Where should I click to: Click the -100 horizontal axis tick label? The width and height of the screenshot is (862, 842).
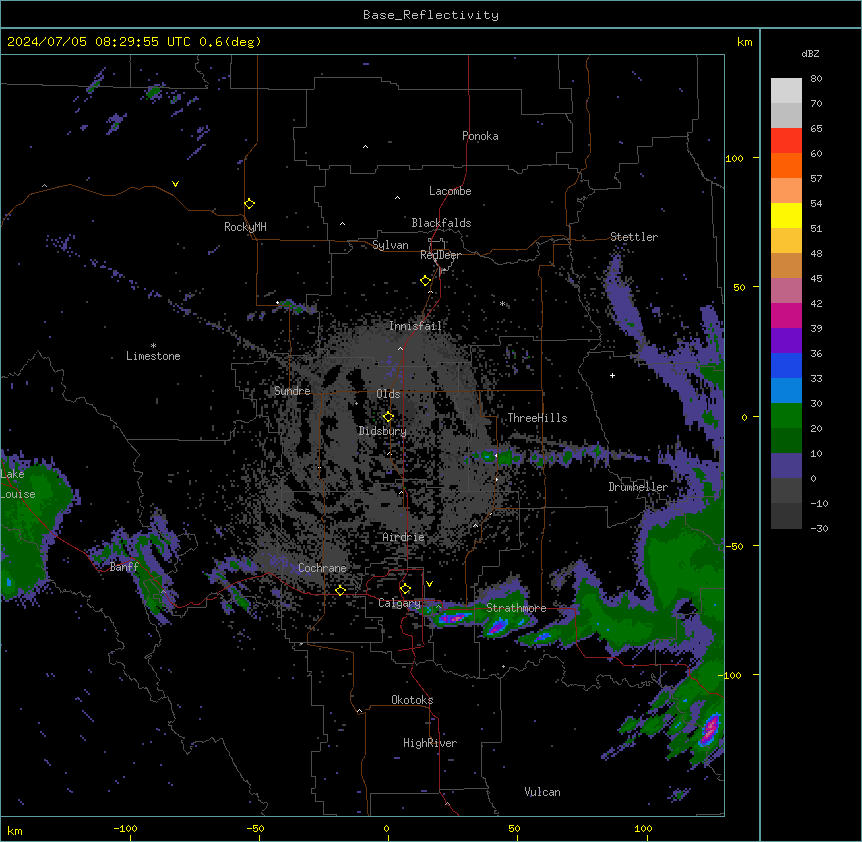125,828
